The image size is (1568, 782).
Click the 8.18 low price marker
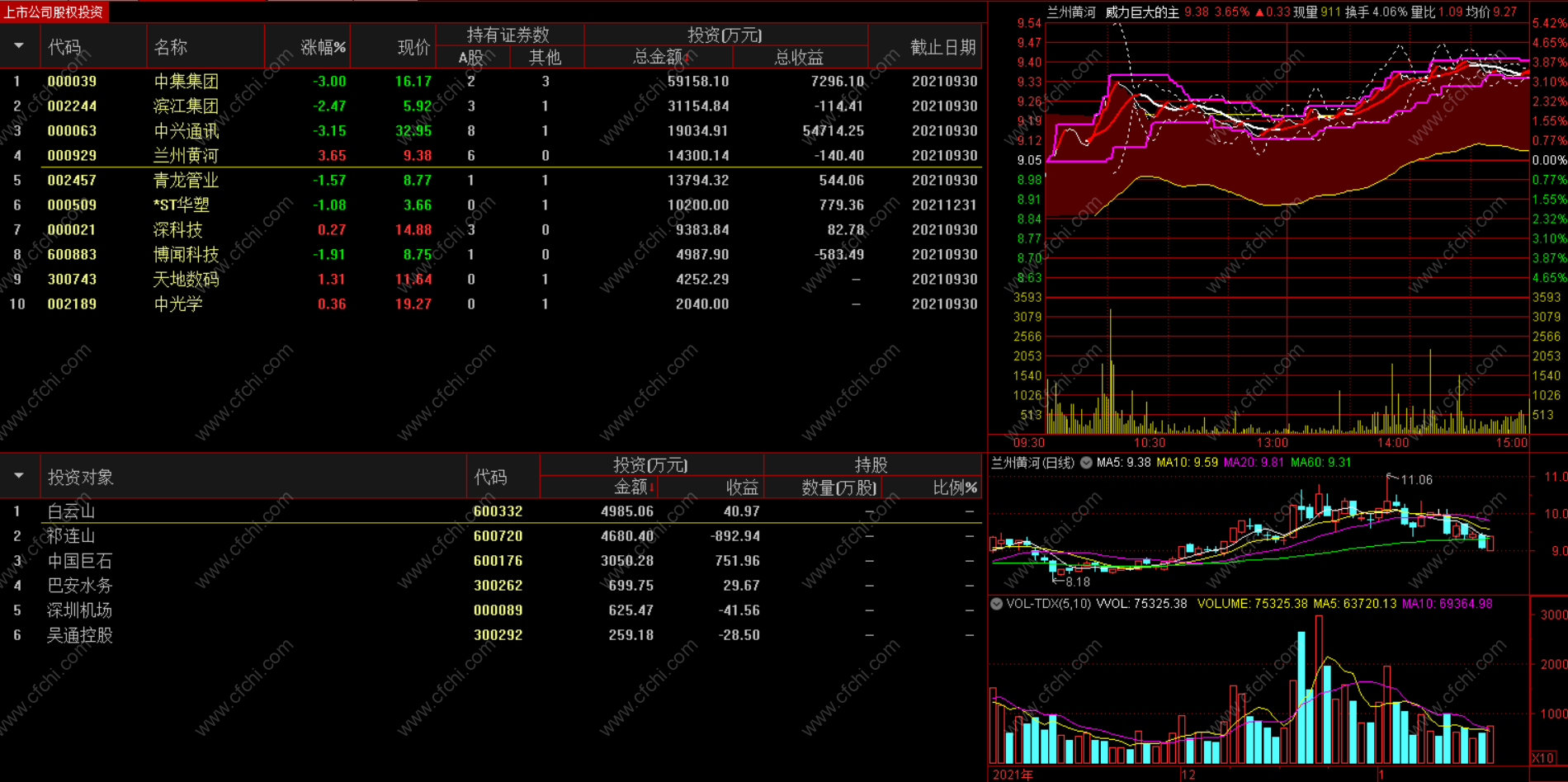coord(1078,582)
